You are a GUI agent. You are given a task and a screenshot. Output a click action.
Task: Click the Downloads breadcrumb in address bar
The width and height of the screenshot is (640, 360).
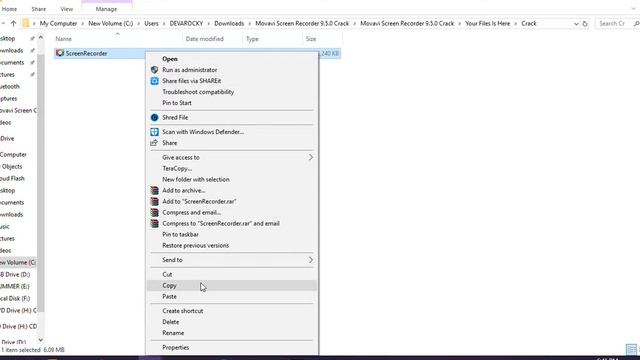click(229, 24)
